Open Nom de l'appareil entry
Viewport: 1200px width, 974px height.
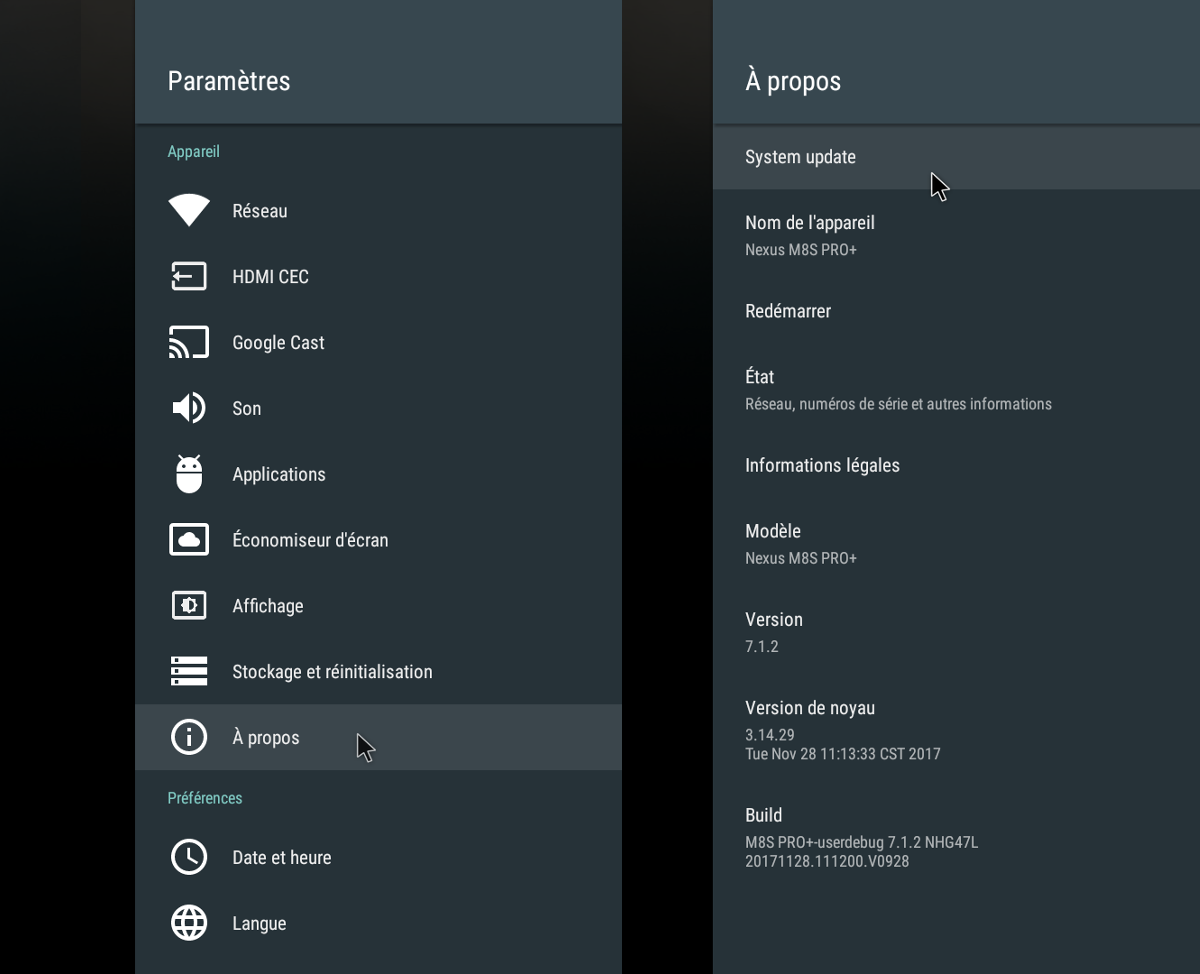(x=956, y=234)
